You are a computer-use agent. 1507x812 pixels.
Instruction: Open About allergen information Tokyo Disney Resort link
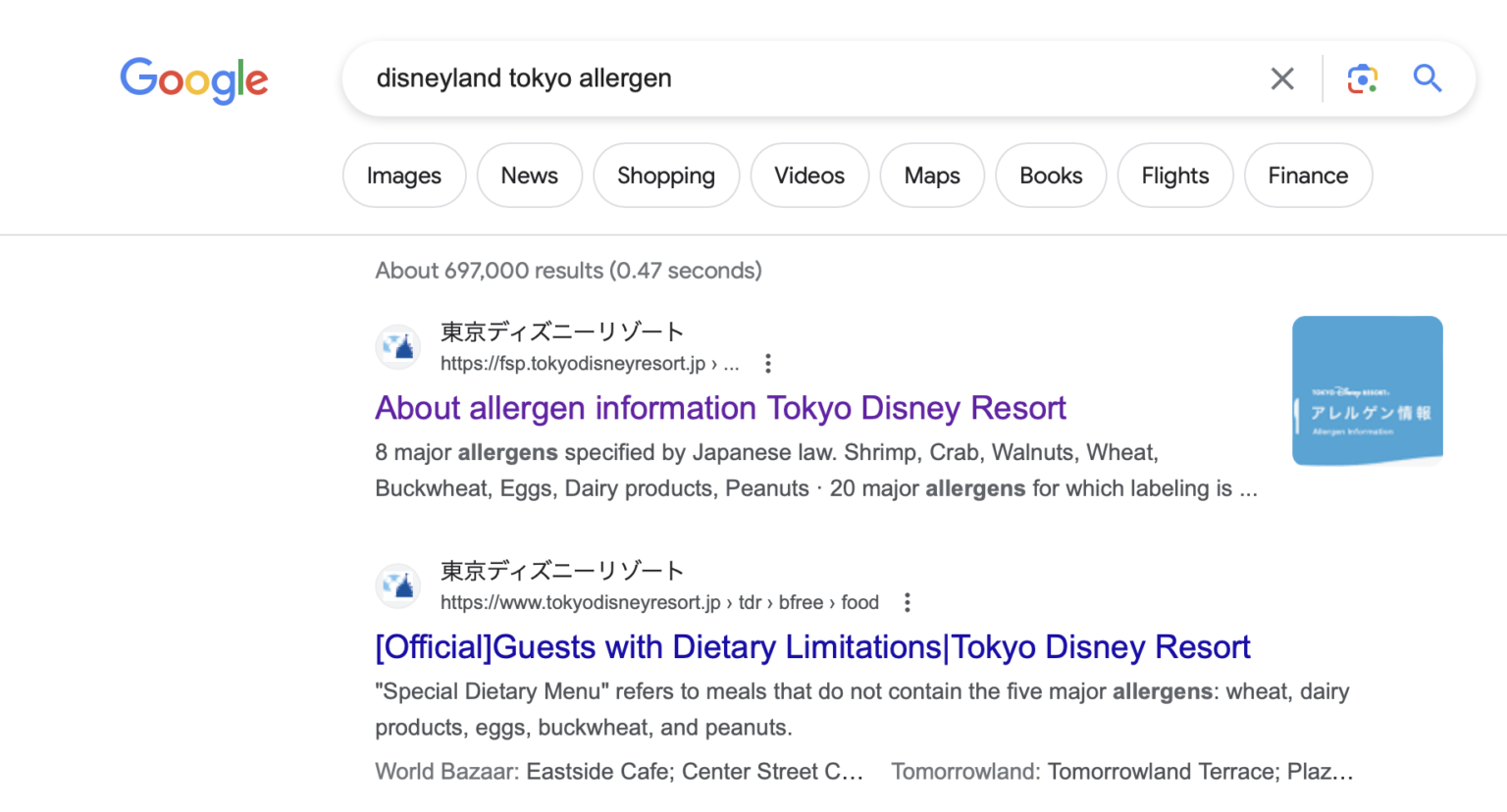pos(720,408)
